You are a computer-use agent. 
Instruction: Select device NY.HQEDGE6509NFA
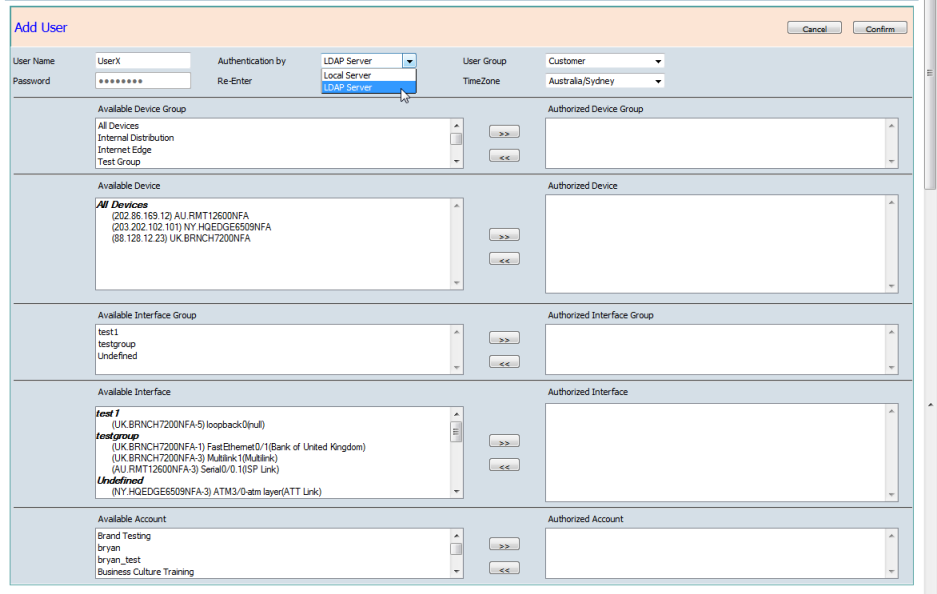[191, 227]
